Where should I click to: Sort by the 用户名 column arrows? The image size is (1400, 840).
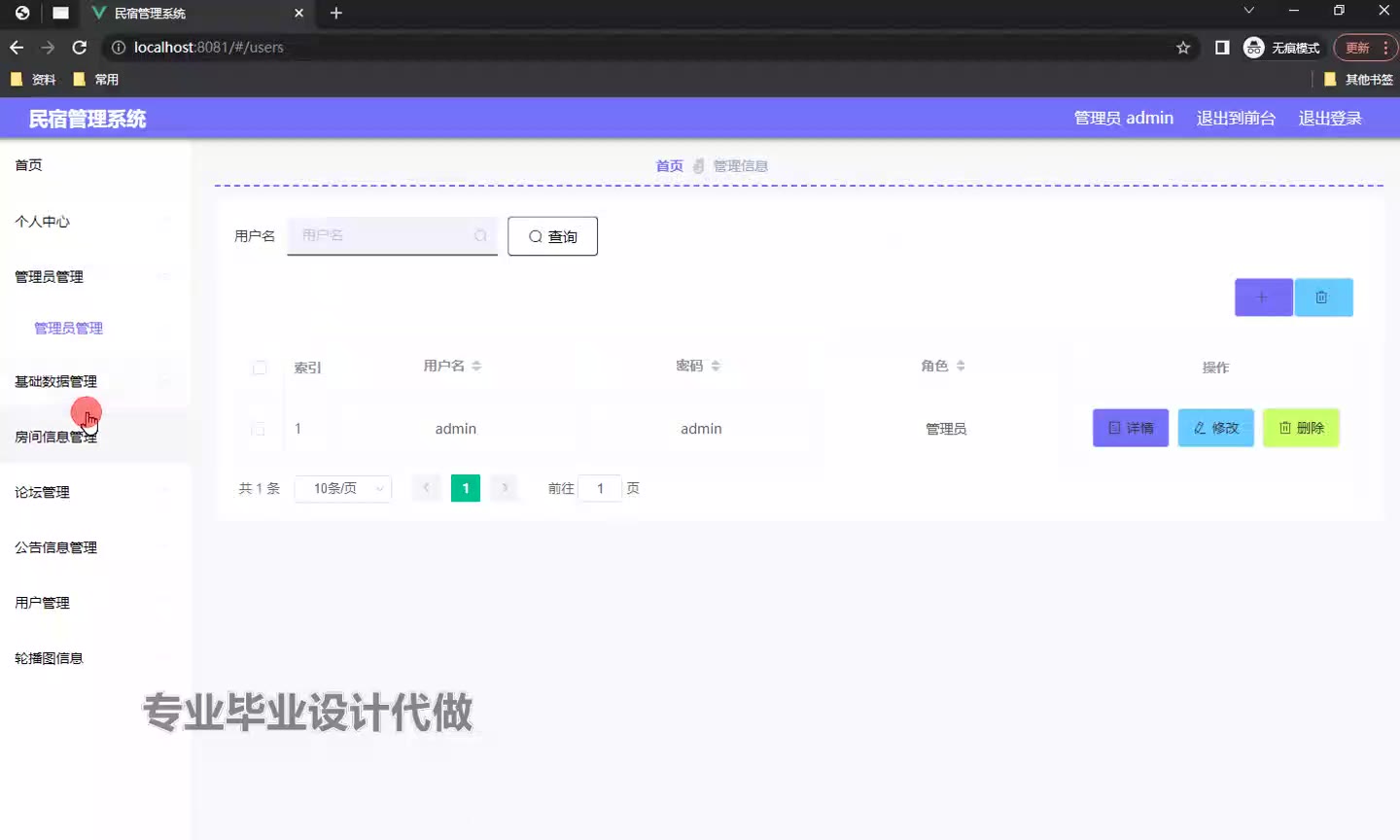476,367
